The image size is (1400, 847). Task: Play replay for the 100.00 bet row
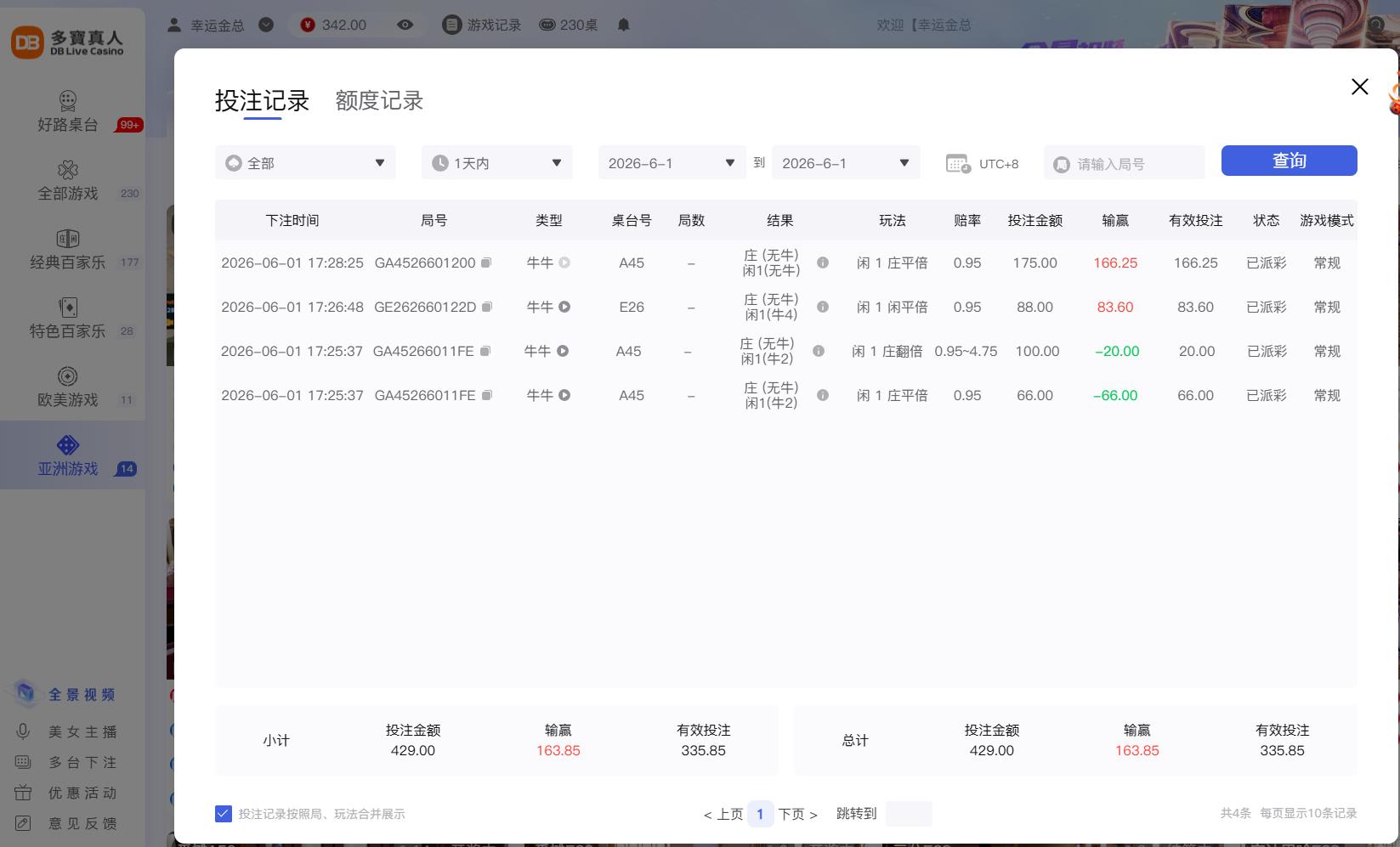point(563,351)
